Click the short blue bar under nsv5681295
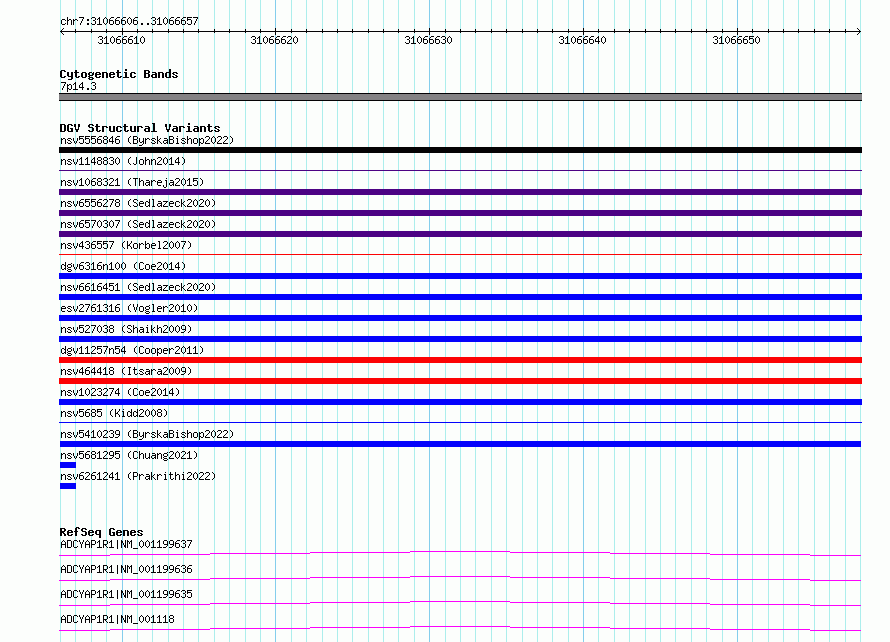 (68, 465)
